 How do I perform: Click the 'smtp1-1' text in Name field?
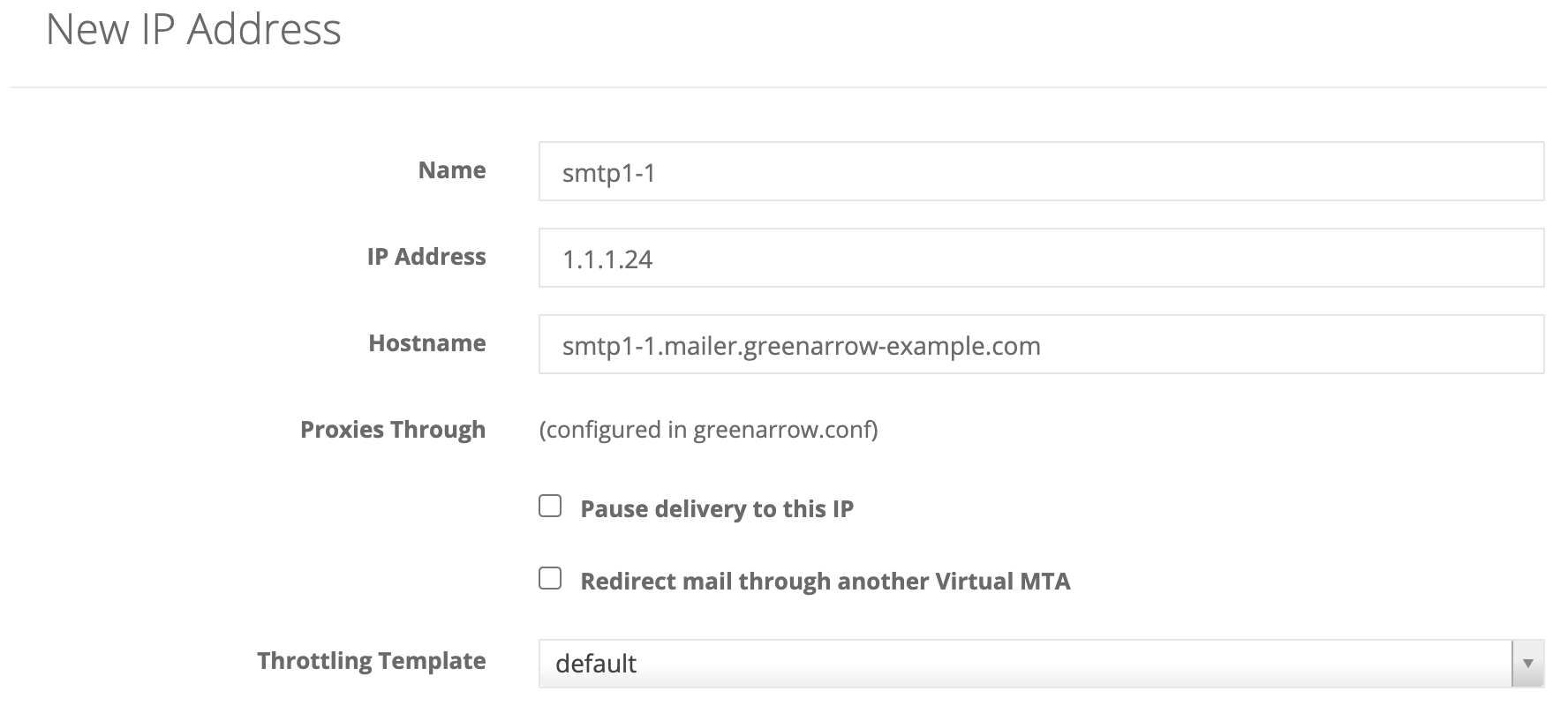[608, 172]
